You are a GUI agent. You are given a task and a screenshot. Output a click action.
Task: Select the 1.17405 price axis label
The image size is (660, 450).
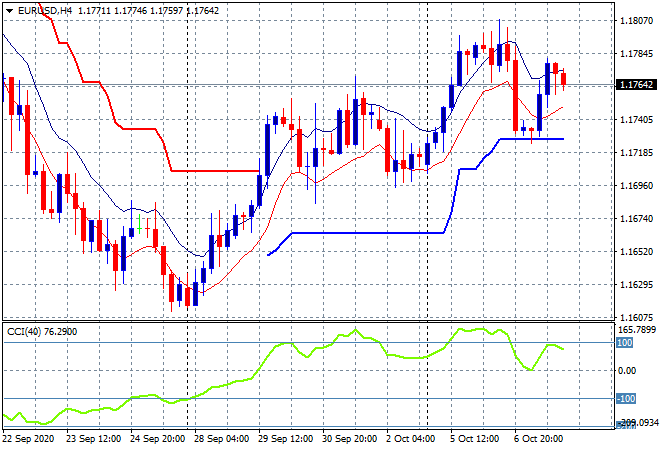pos(637,120)
